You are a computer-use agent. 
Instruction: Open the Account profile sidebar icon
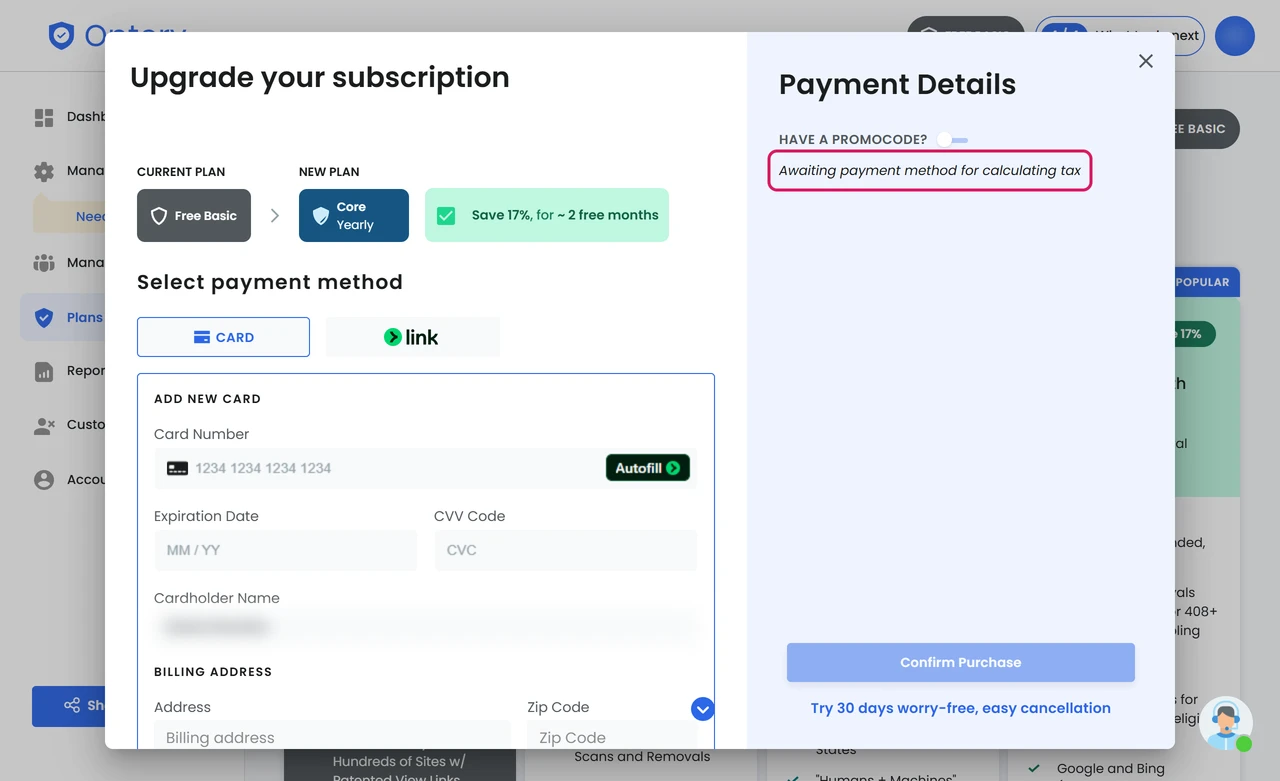tap(44, 480)
